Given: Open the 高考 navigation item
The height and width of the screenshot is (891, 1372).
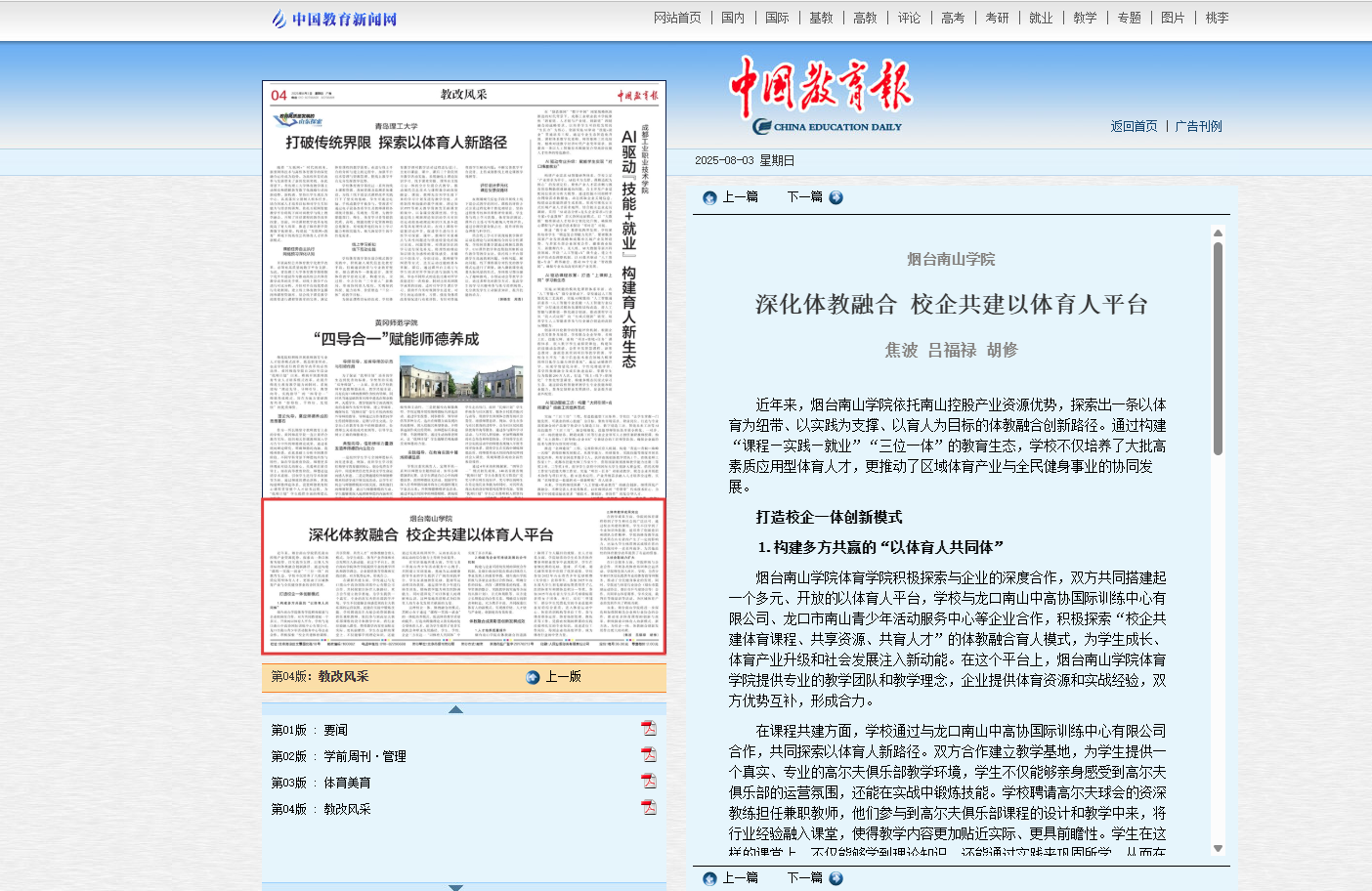Looking at the screenshot, I should [953, 18].
